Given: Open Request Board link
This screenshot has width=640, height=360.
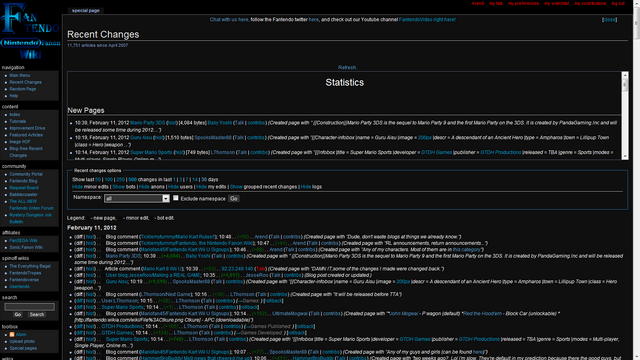Looking at the screenshot, I should (x=24, y=188).
